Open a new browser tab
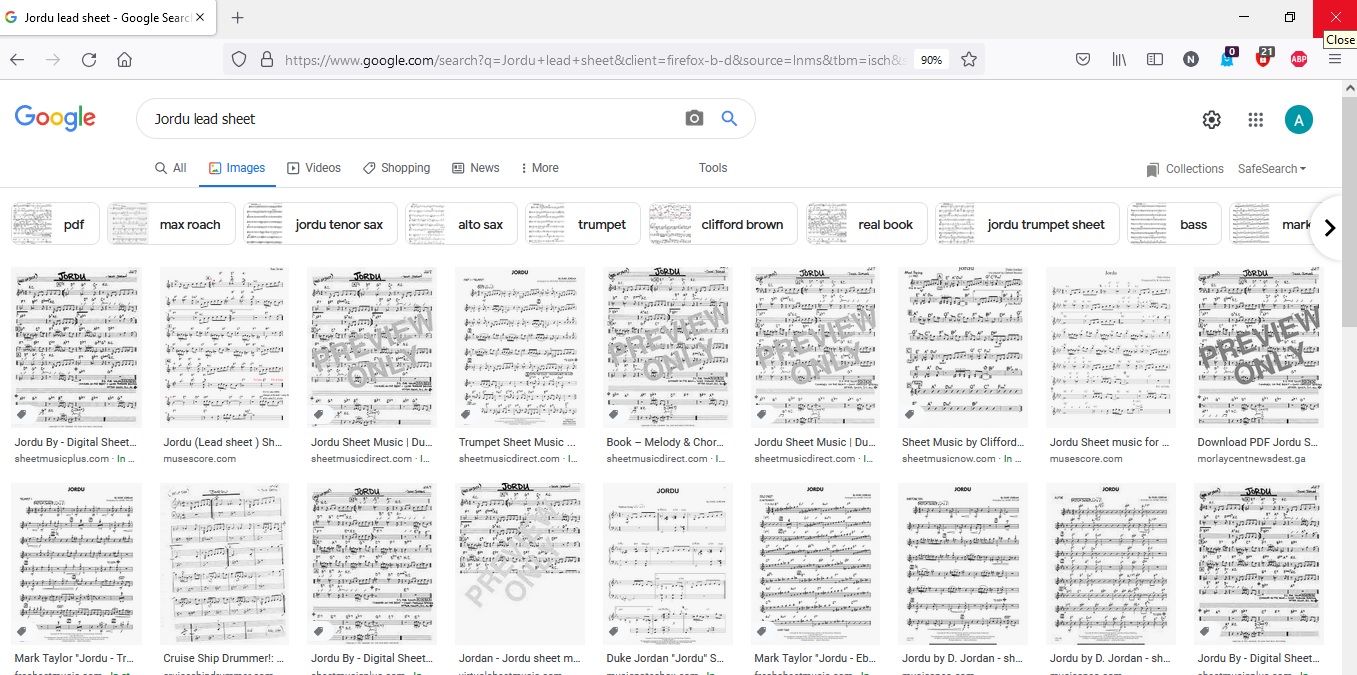The width and height of the screenshot is (1357, 675). click(x=238, y=18)
